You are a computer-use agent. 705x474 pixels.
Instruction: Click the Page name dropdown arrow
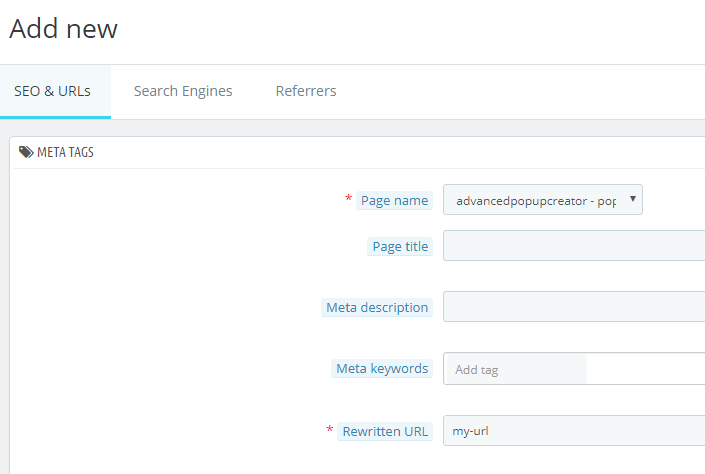(633, 199)
